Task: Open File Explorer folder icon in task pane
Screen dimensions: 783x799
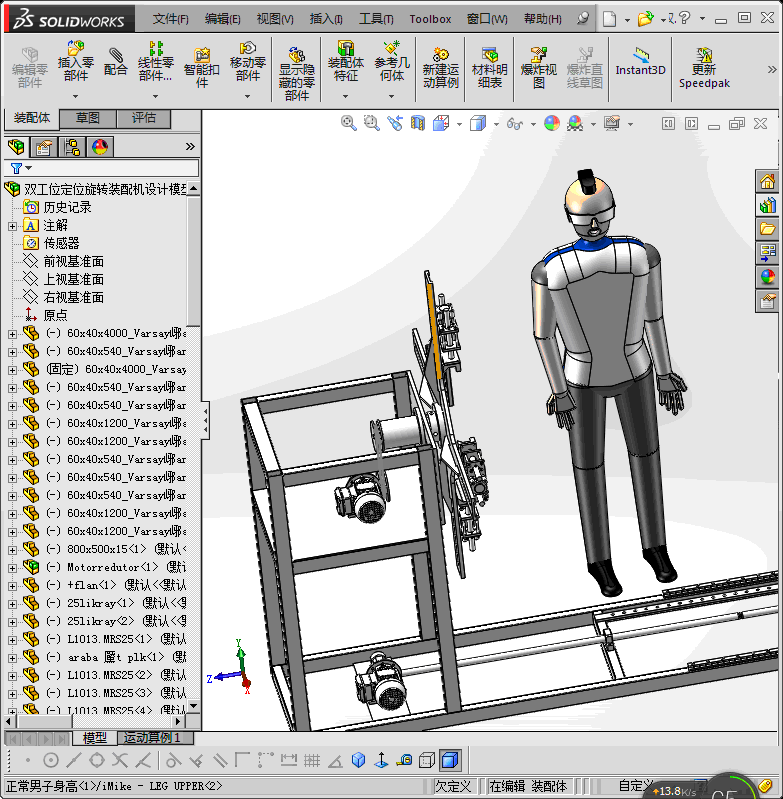Action: (767, 229)
